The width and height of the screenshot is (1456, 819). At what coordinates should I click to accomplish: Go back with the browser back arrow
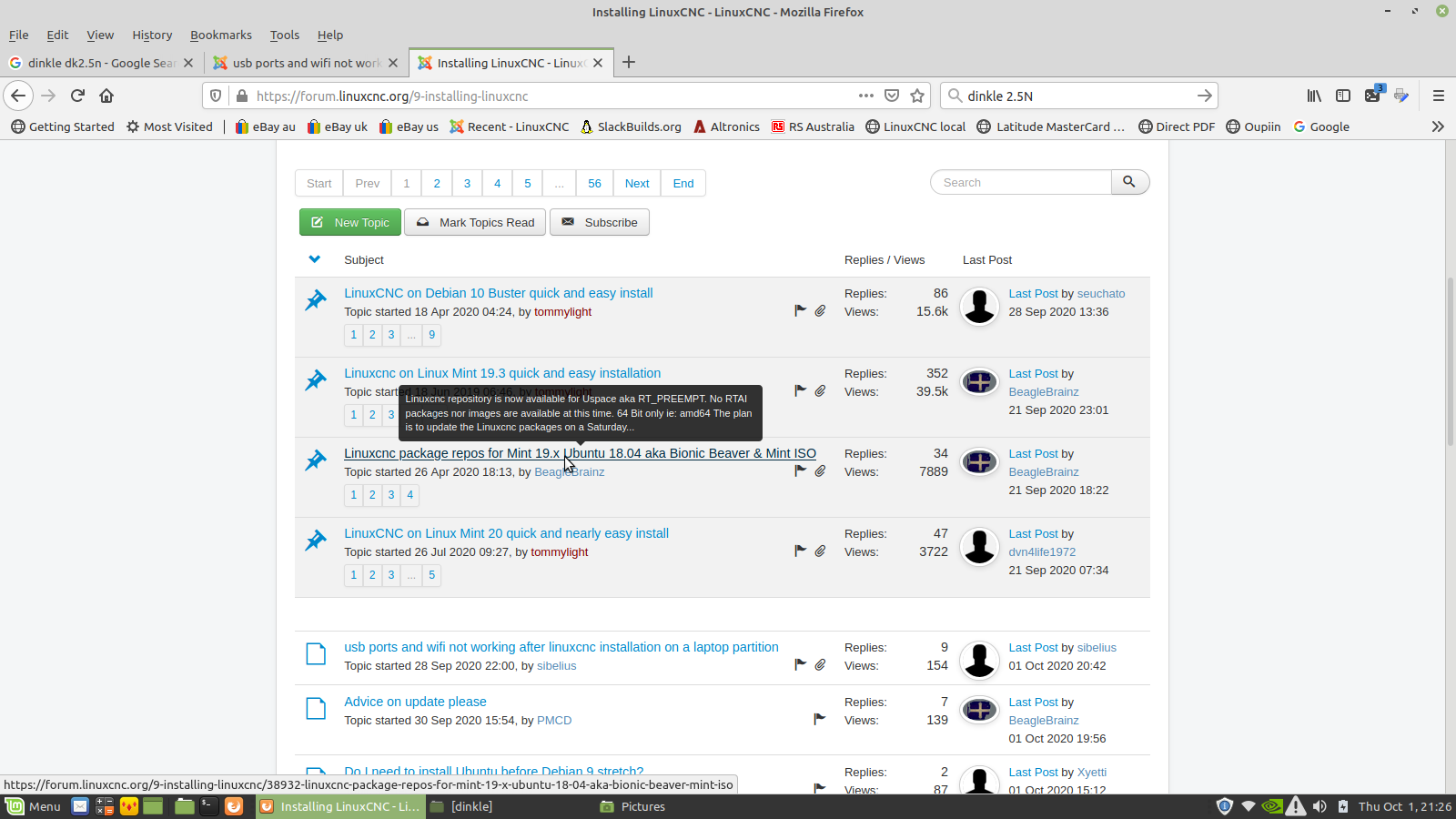pos(18,96)
